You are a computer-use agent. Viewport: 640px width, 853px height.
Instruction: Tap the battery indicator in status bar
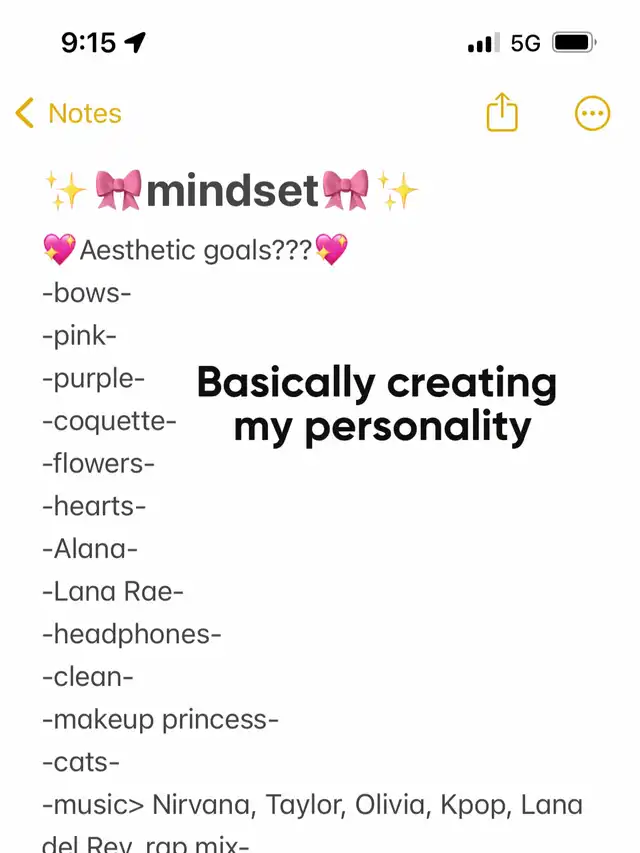coord(574,42)
